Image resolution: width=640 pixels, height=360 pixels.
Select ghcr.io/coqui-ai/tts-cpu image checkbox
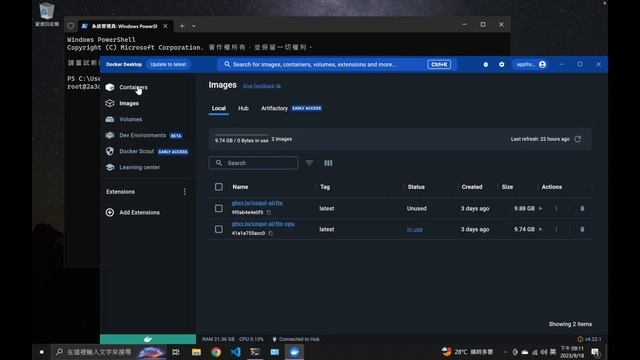[x=219, y=229]
